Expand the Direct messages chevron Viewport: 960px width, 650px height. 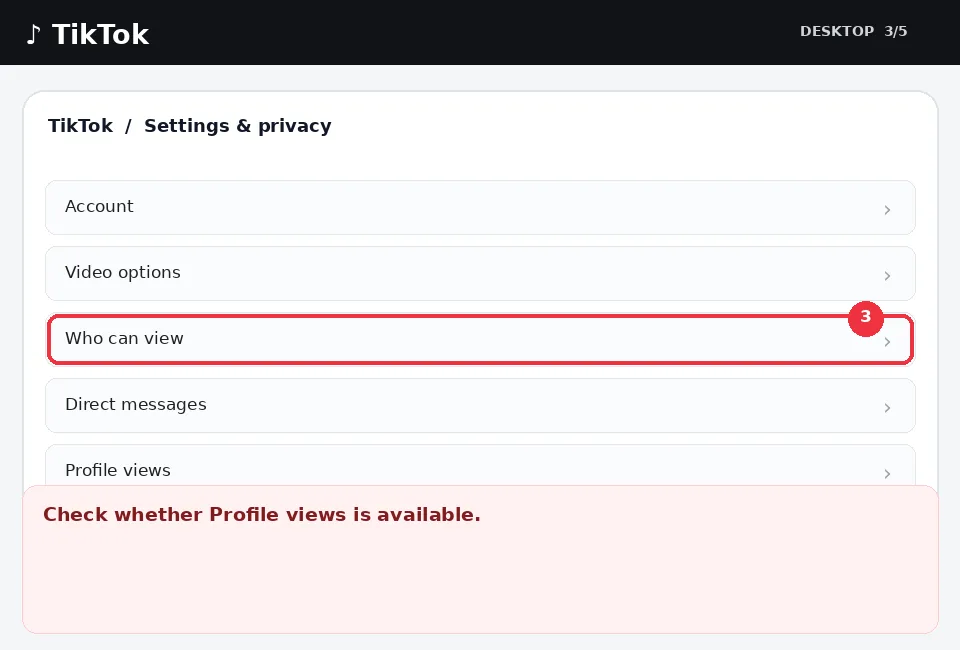(x=887, y=408)
